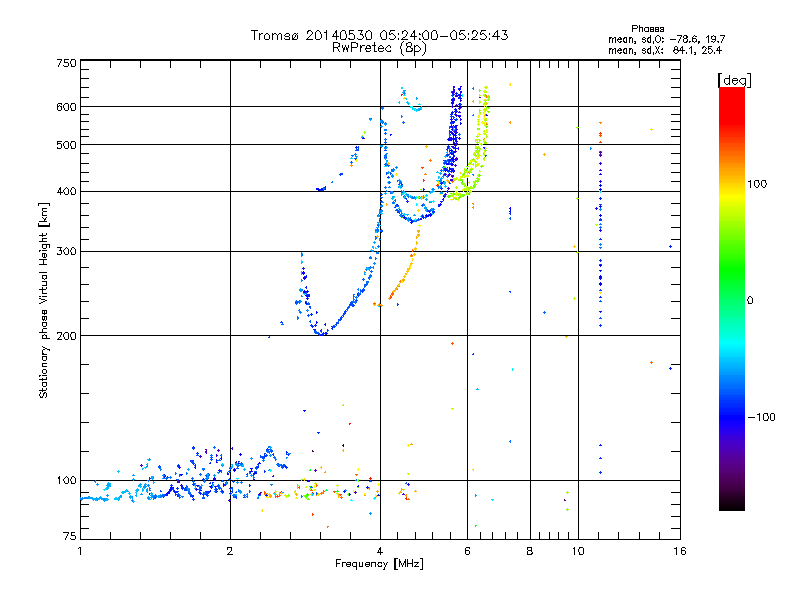Click the subtitle "RwPretec (8p)"

tap(379, 48)
